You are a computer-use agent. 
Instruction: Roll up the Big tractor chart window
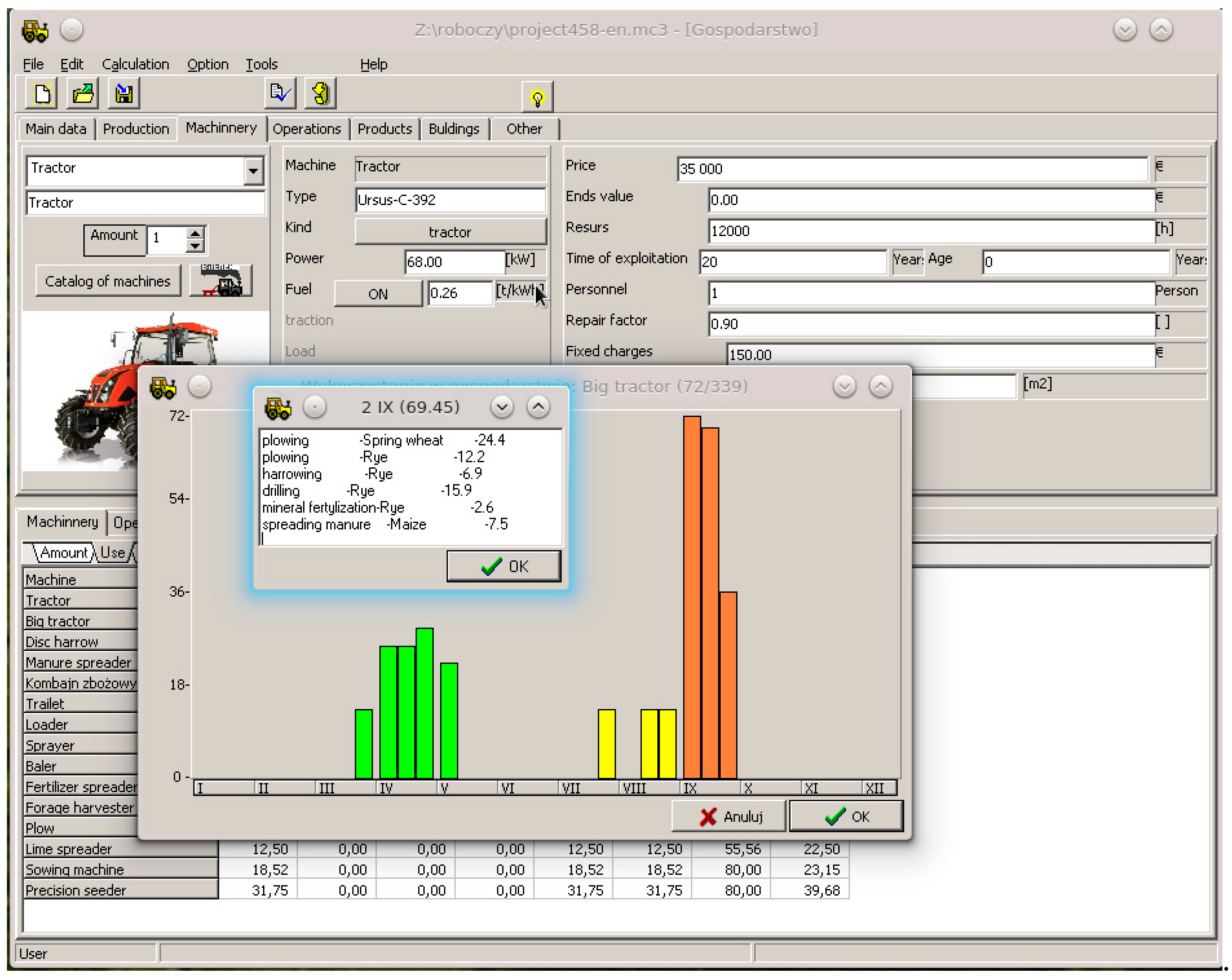(881, 387)
